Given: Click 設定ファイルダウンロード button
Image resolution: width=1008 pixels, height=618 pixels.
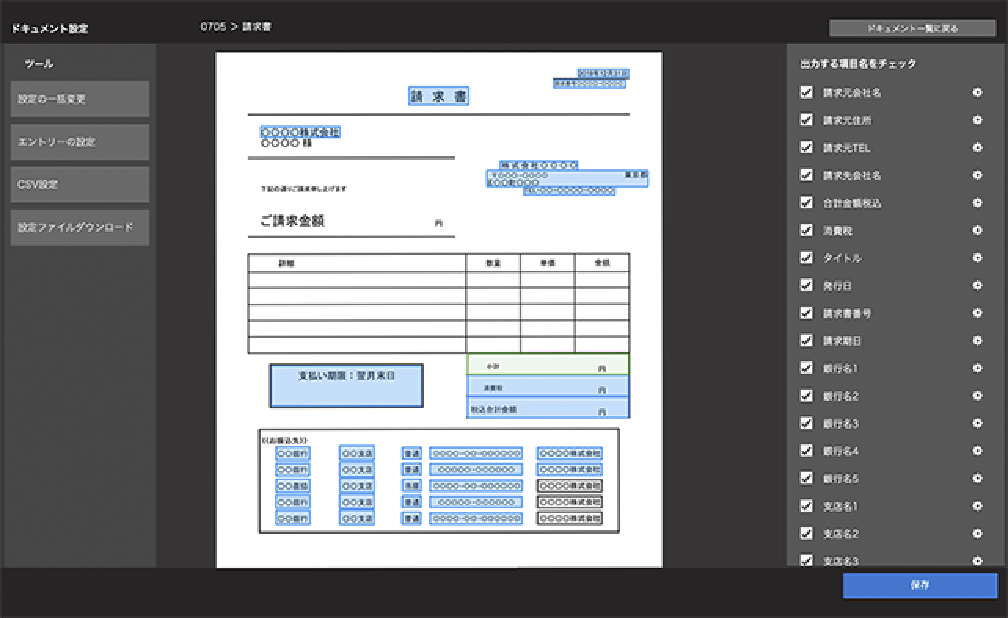Looking at the screenshot, I should click(80, 228).
